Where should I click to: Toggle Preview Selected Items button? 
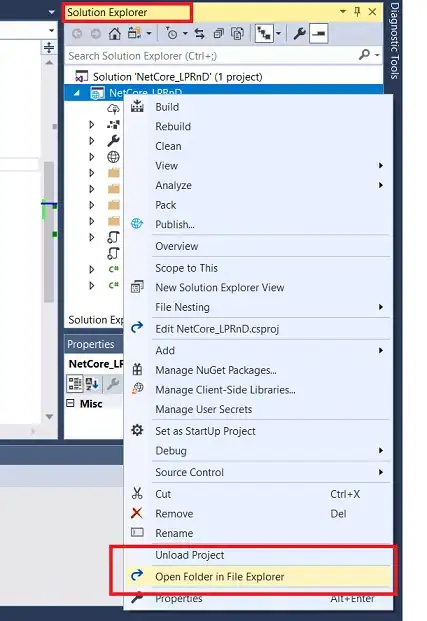pyautogui.click(x=318, y=34)
